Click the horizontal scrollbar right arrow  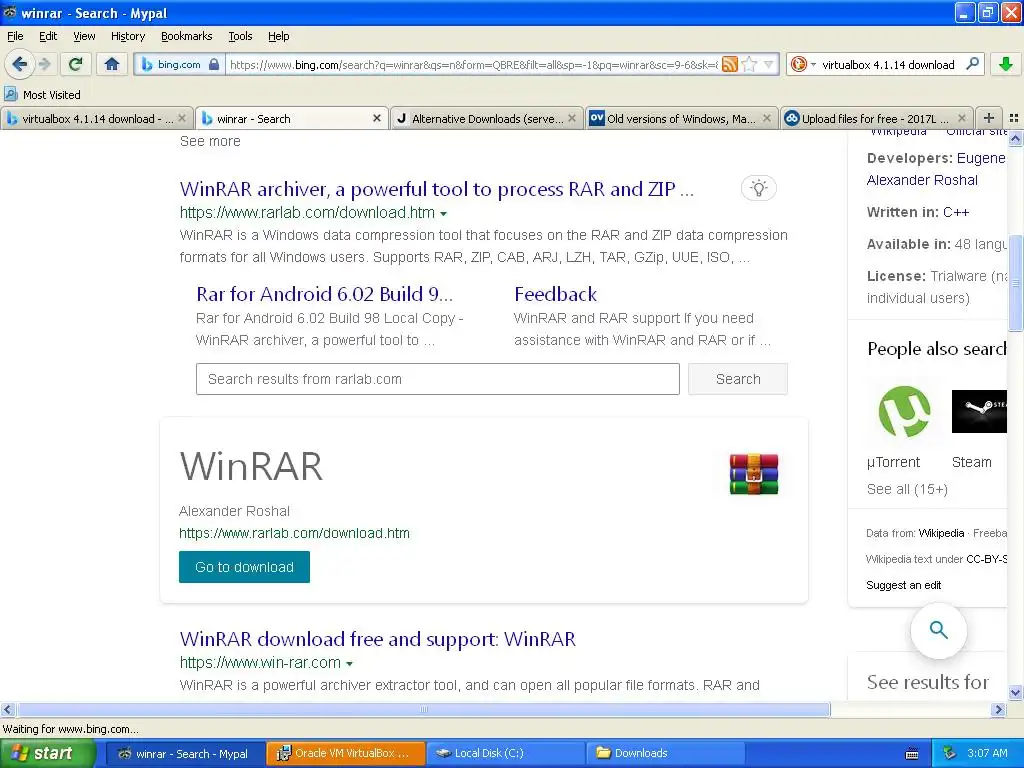998,709
